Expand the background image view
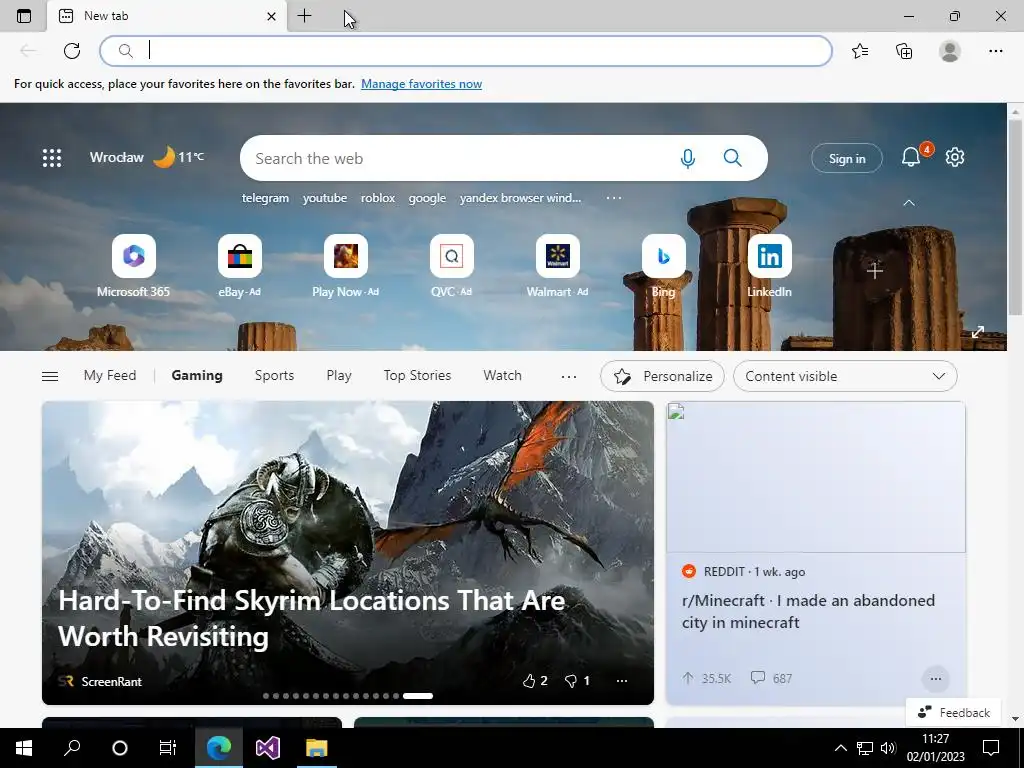This screenshot has height=768, width=1024. pos(978,332)
